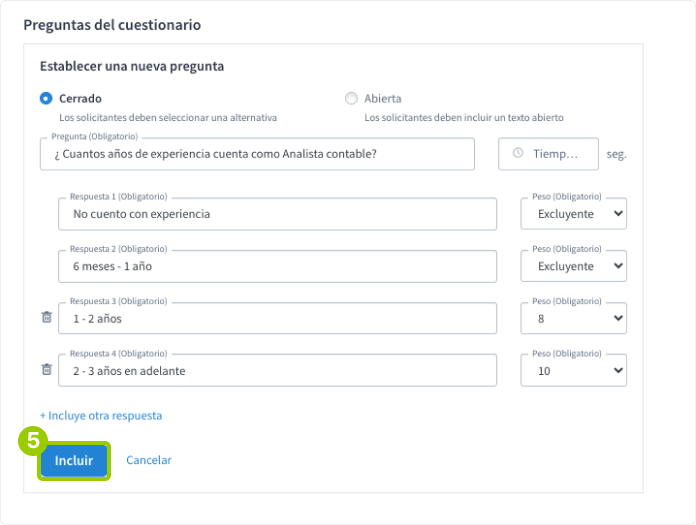
Task: Delete answer 3 with trash icon
Action: pos(46,318)
